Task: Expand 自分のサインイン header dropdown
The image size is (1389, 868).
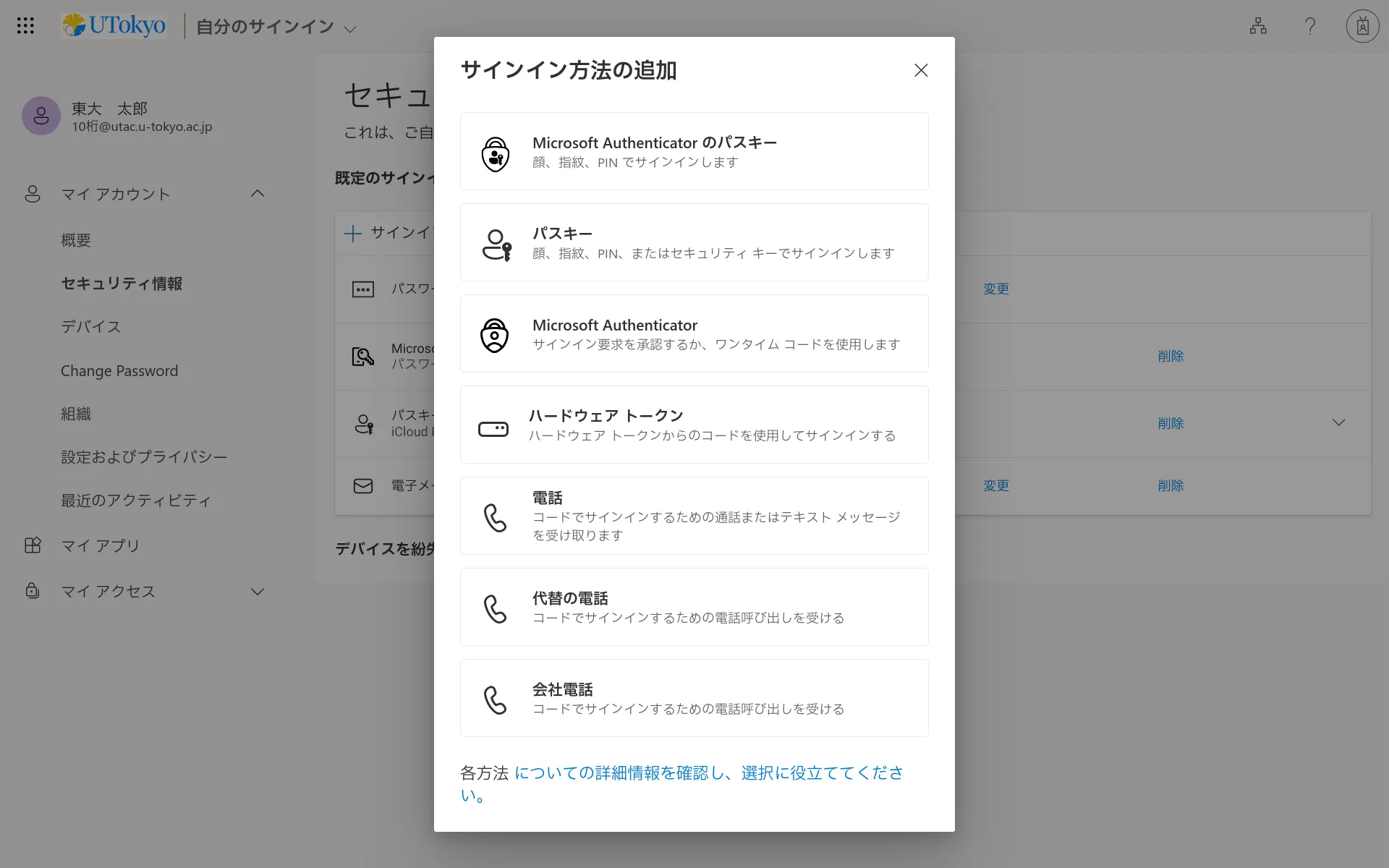Action: point(350,30)
